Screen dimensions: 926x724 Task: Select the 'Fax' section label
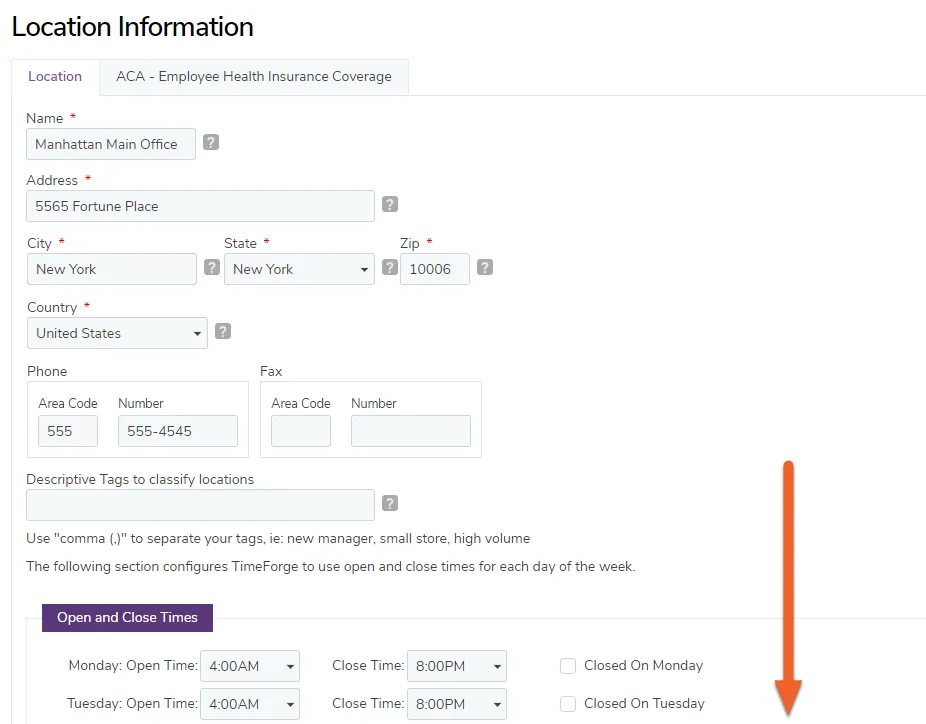coord(271,371)
